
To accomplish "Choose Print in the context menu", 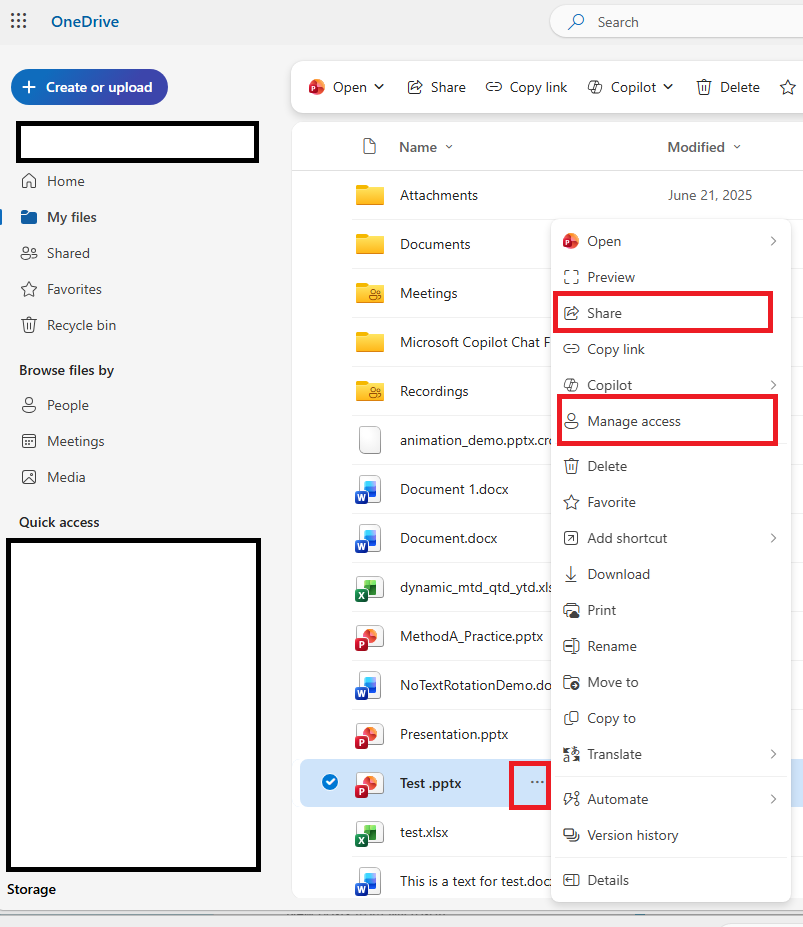I will point(671,610).
